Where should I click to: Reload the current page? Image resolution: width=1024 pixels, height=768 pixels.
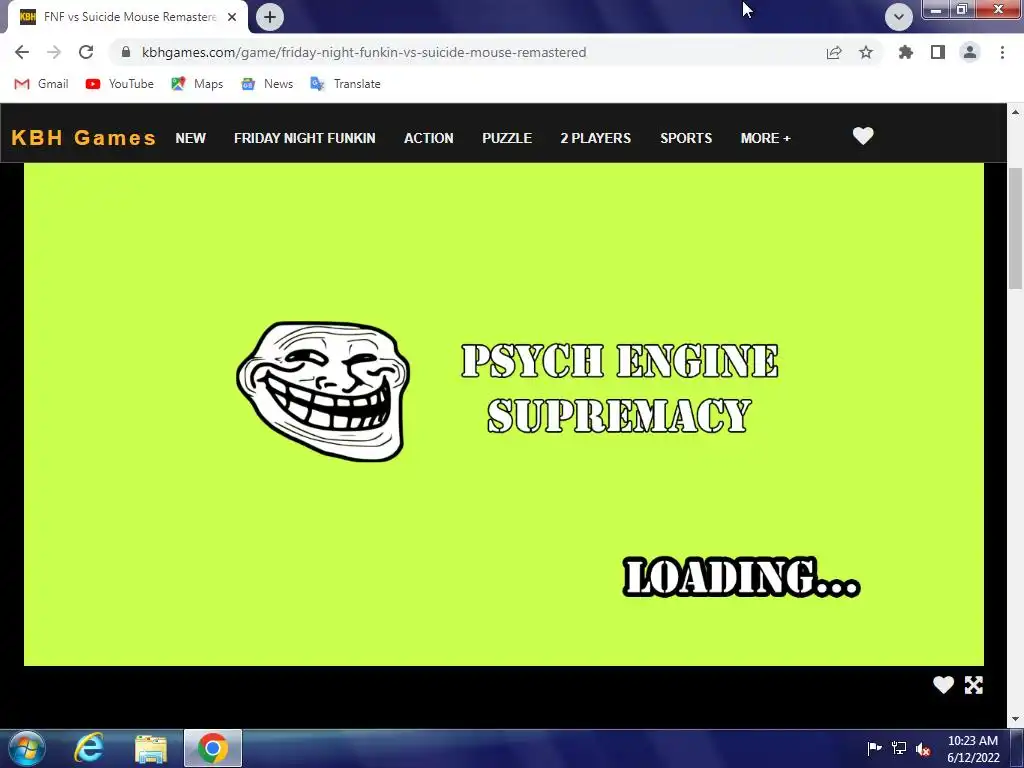coord(86,52)
